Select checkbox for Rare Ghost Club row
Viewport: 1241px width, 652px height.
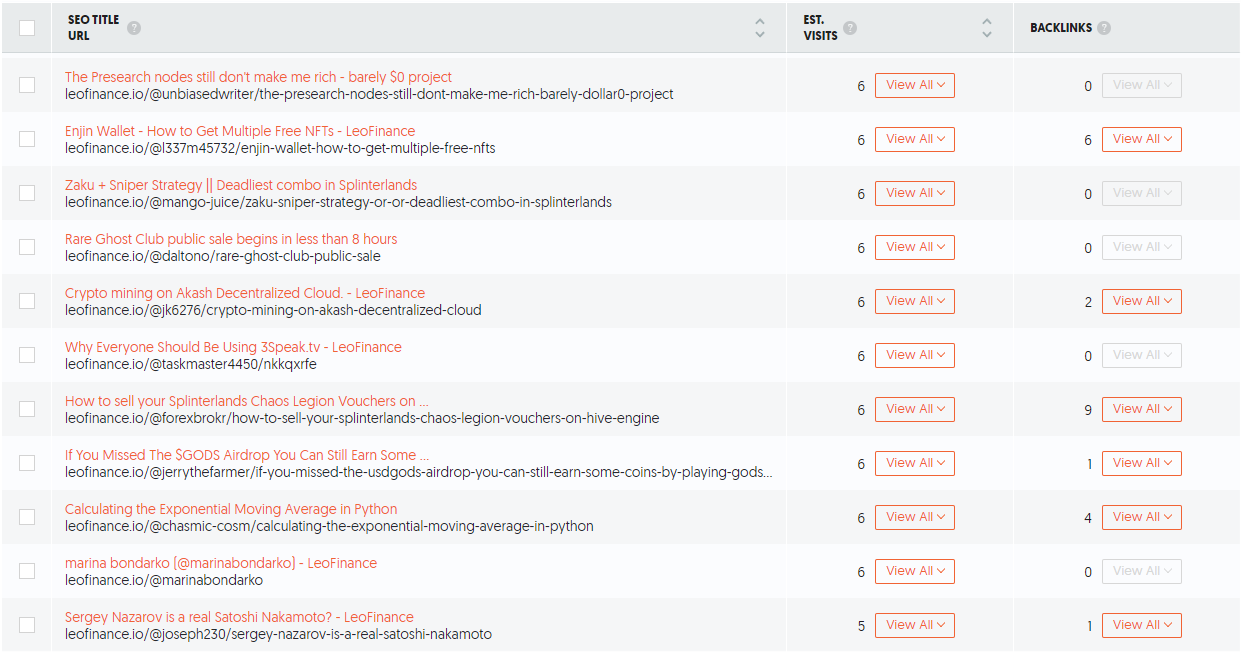(x=27, y=247)
